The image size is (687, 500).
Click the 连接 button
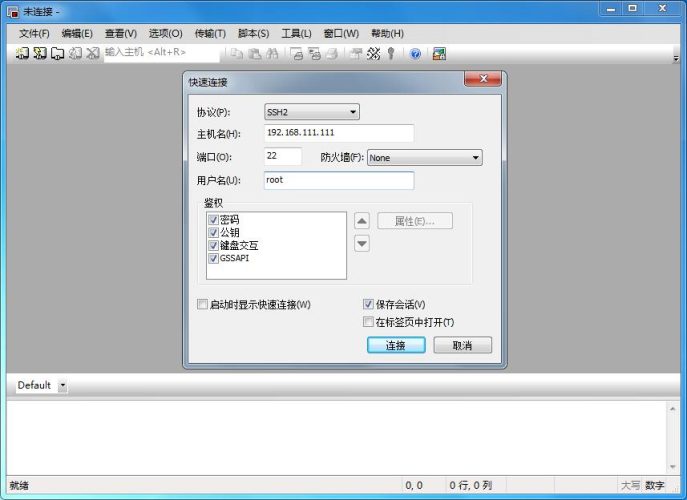tap(396, 345)
